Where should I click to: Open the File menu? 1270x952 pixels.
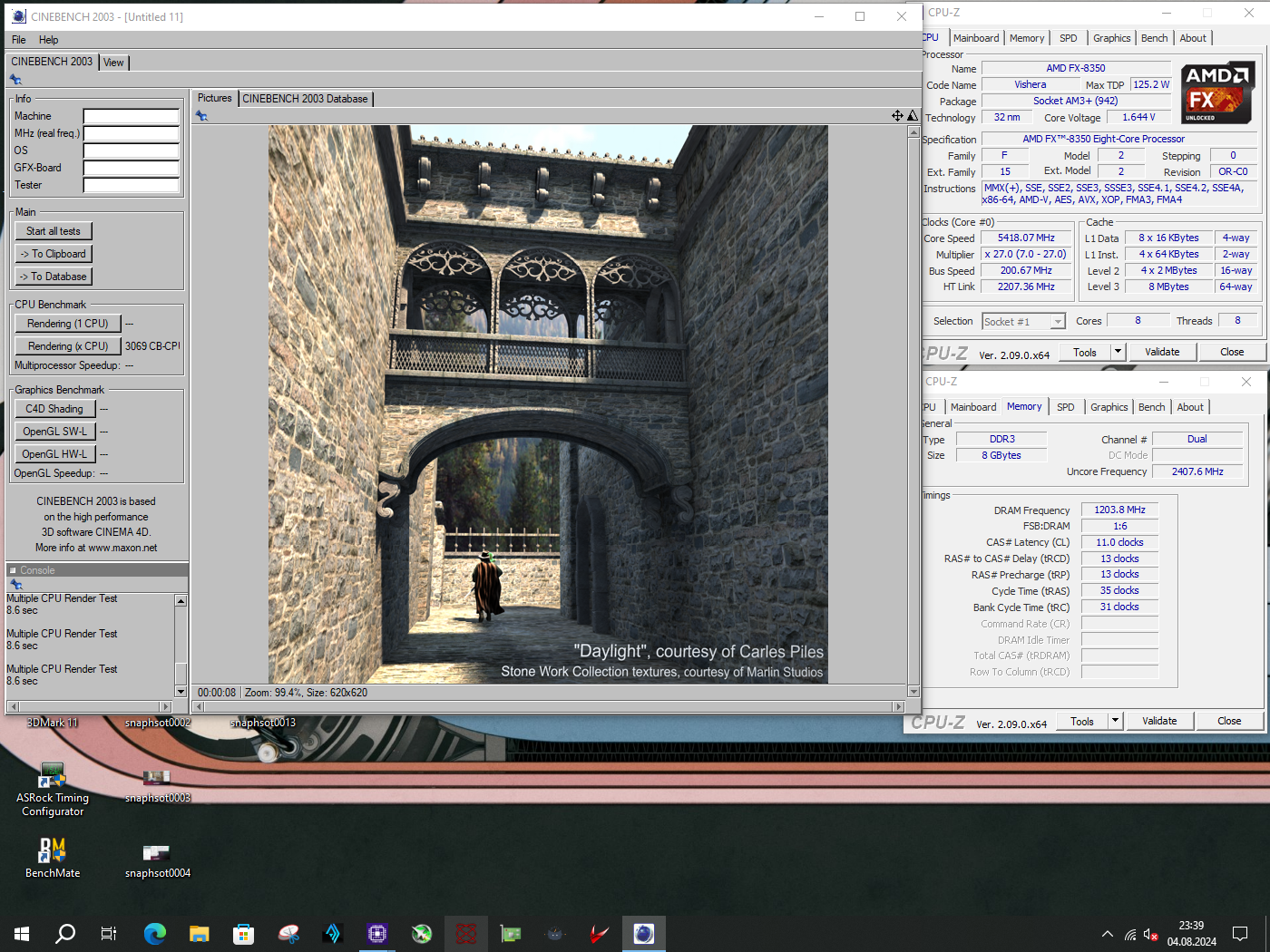click(19, 40)
